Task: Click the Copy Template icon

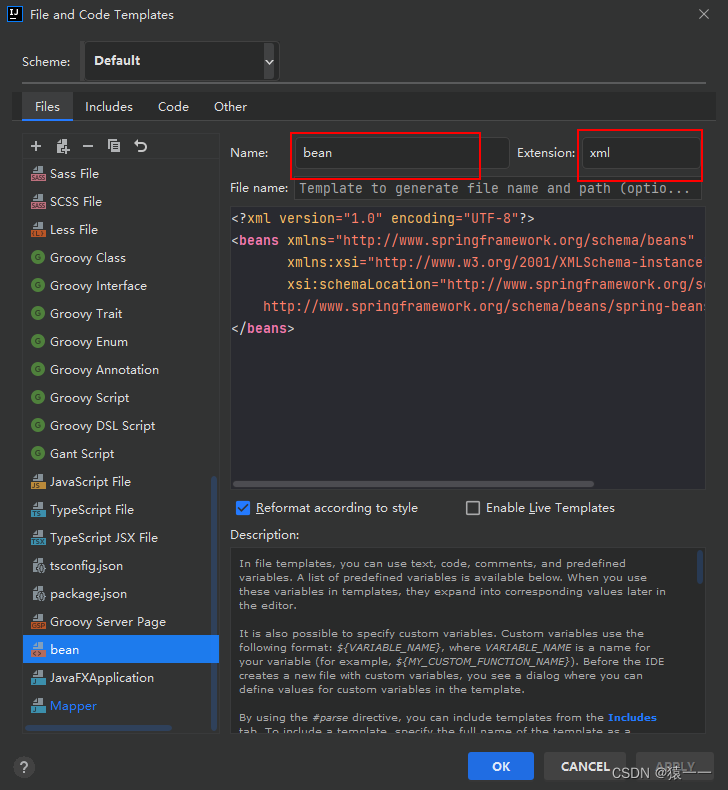Action: pos(114,146)
